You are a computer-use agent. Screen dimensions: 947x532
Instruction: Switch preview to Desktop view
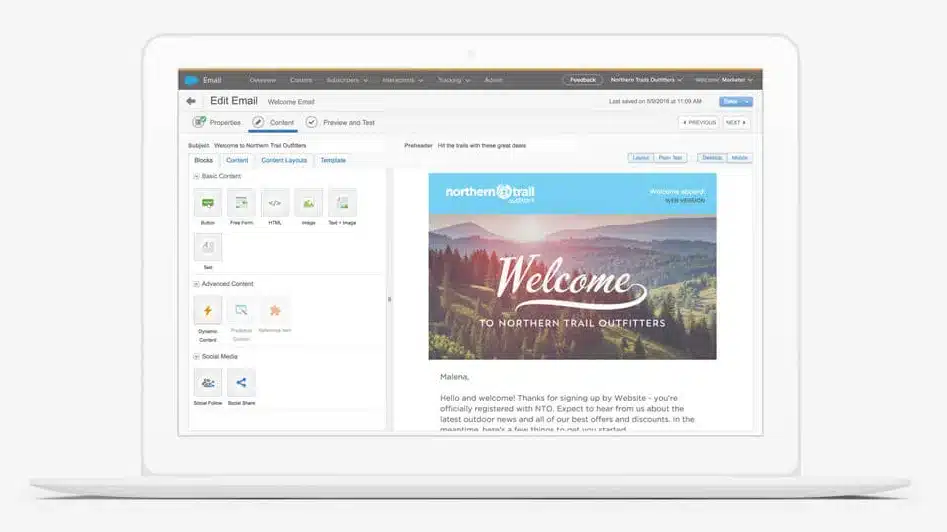click(x=711, y=158)
